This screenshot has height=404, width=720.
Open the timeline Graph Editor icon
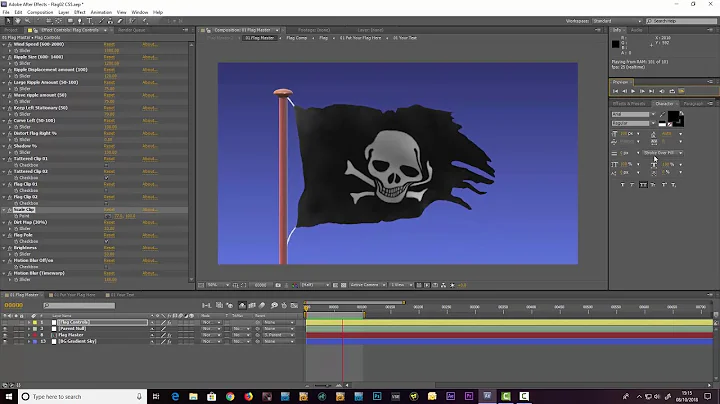point(294,305)
